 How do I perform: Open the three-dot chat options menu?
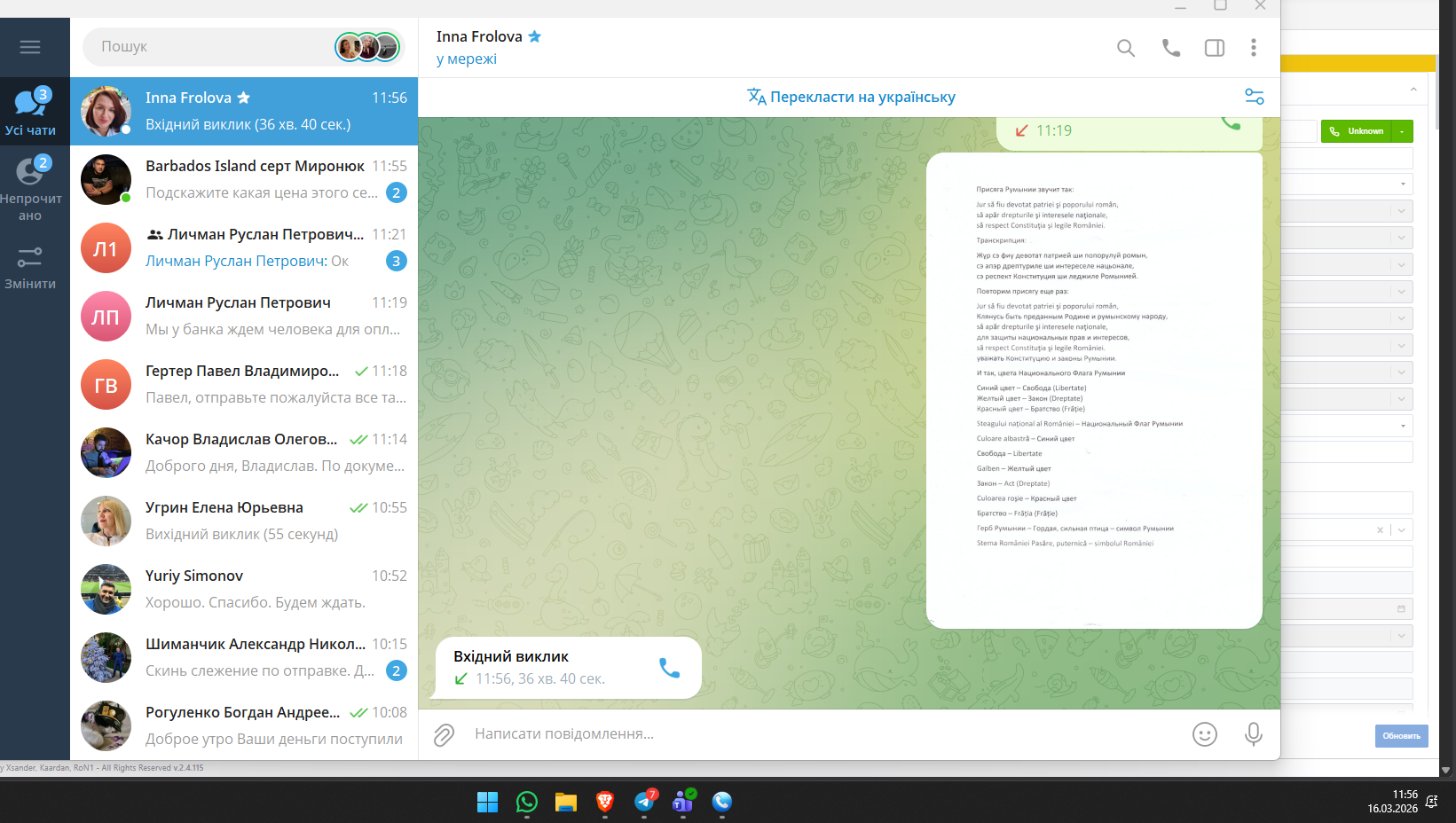[x=1254, y=48]
